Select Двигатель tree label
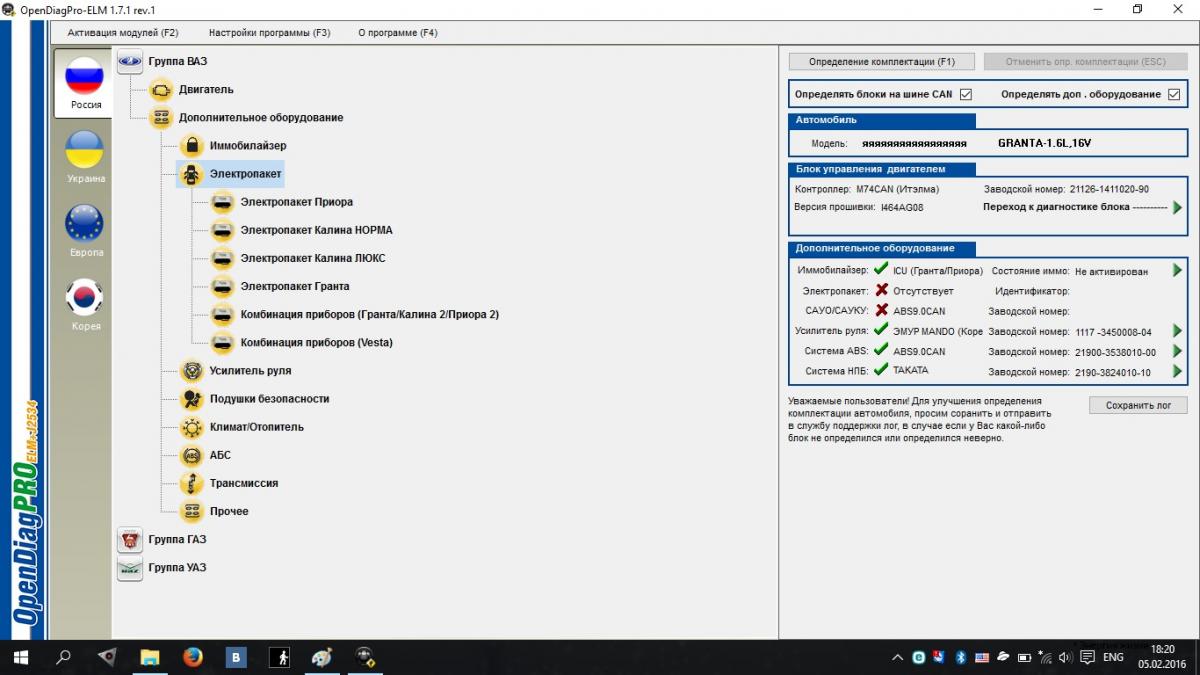1200x675 pixels. 206,89
